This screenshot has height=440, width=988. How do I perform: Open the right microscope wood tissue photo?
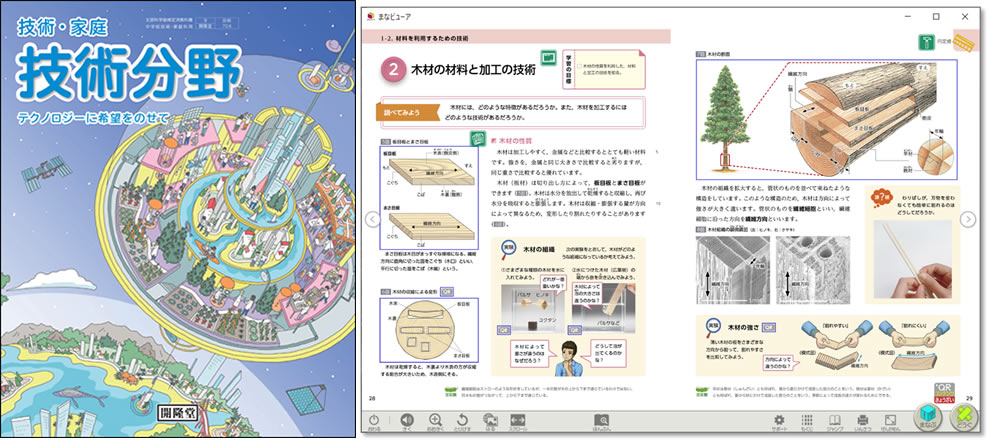pyautogui.click(x=813, y=270)
